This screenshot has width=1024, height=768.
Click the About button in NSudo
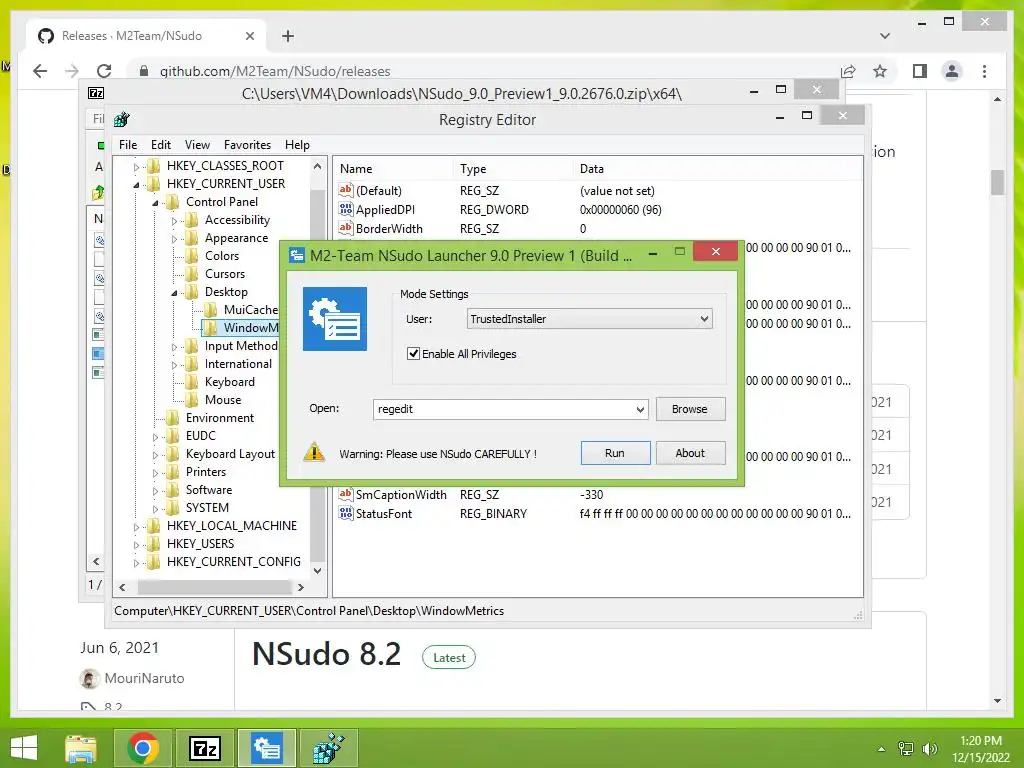coord(690,453)
